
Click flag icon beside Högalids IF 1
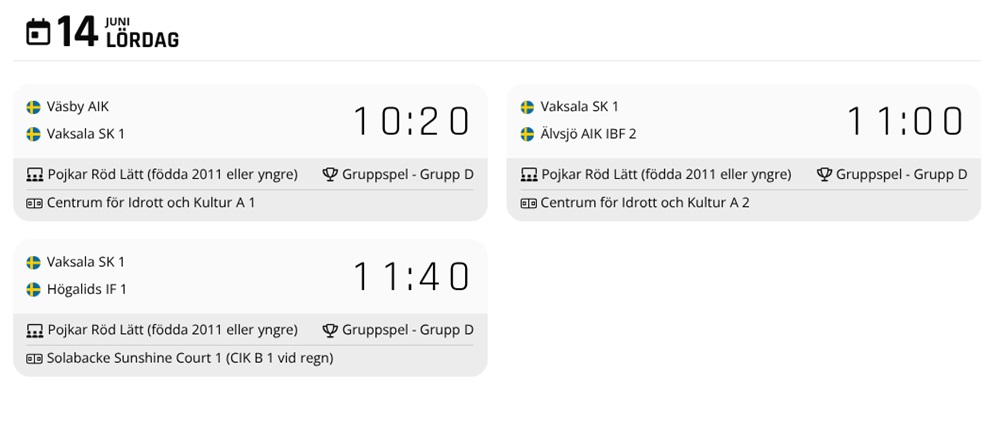click(33, 290)
